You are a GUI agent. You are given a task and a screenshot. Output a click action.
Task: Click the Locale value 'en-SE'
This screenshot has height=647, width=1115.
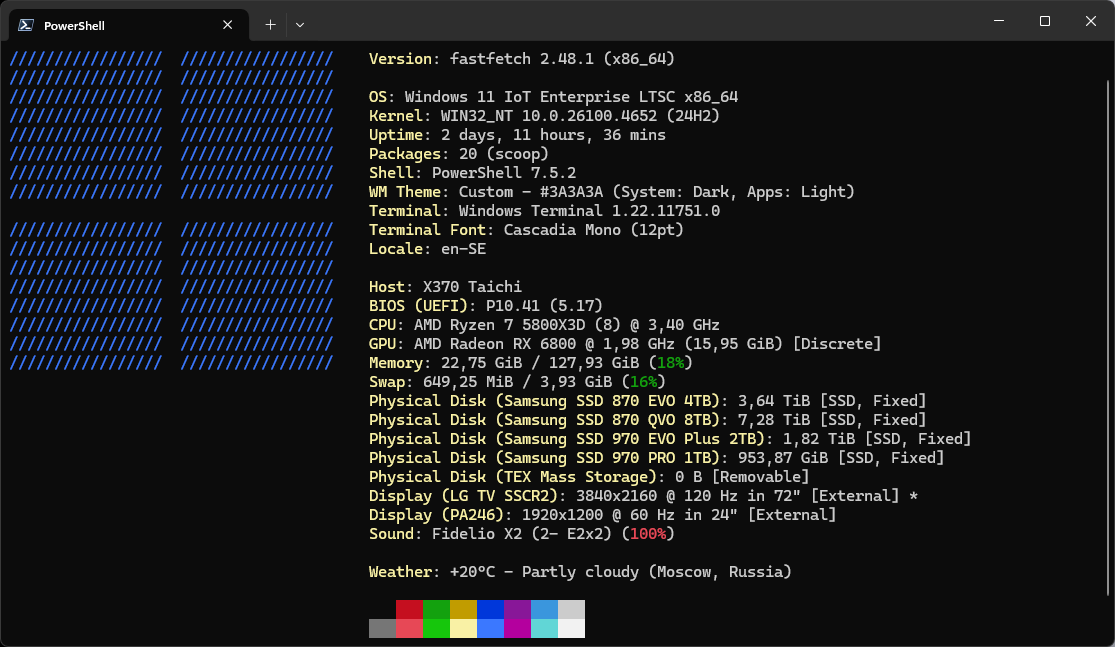coord(463,249)
